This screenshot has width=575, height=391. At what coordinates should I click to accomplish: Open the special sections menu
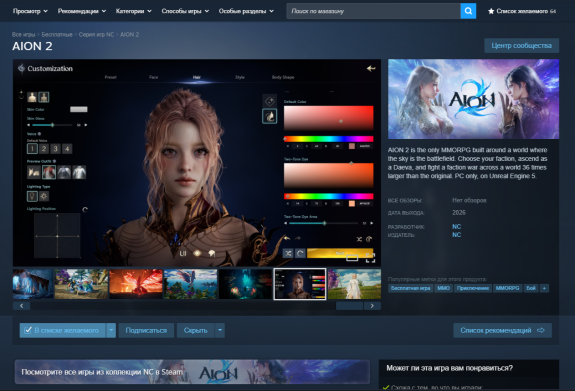pyautogui.click(x=246, y=11)
